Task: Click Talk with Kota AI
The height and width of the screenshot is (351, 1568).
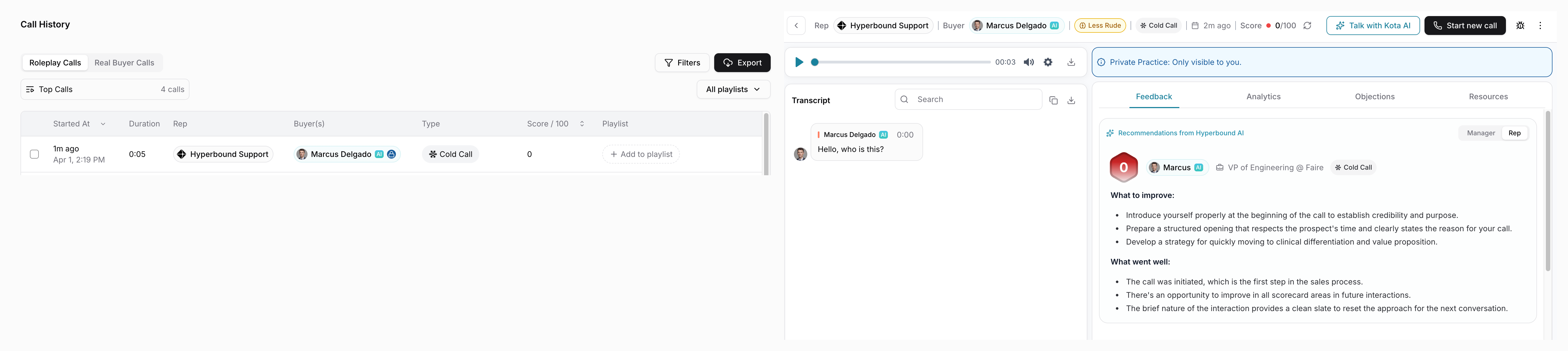Action: click(1373, 26)
